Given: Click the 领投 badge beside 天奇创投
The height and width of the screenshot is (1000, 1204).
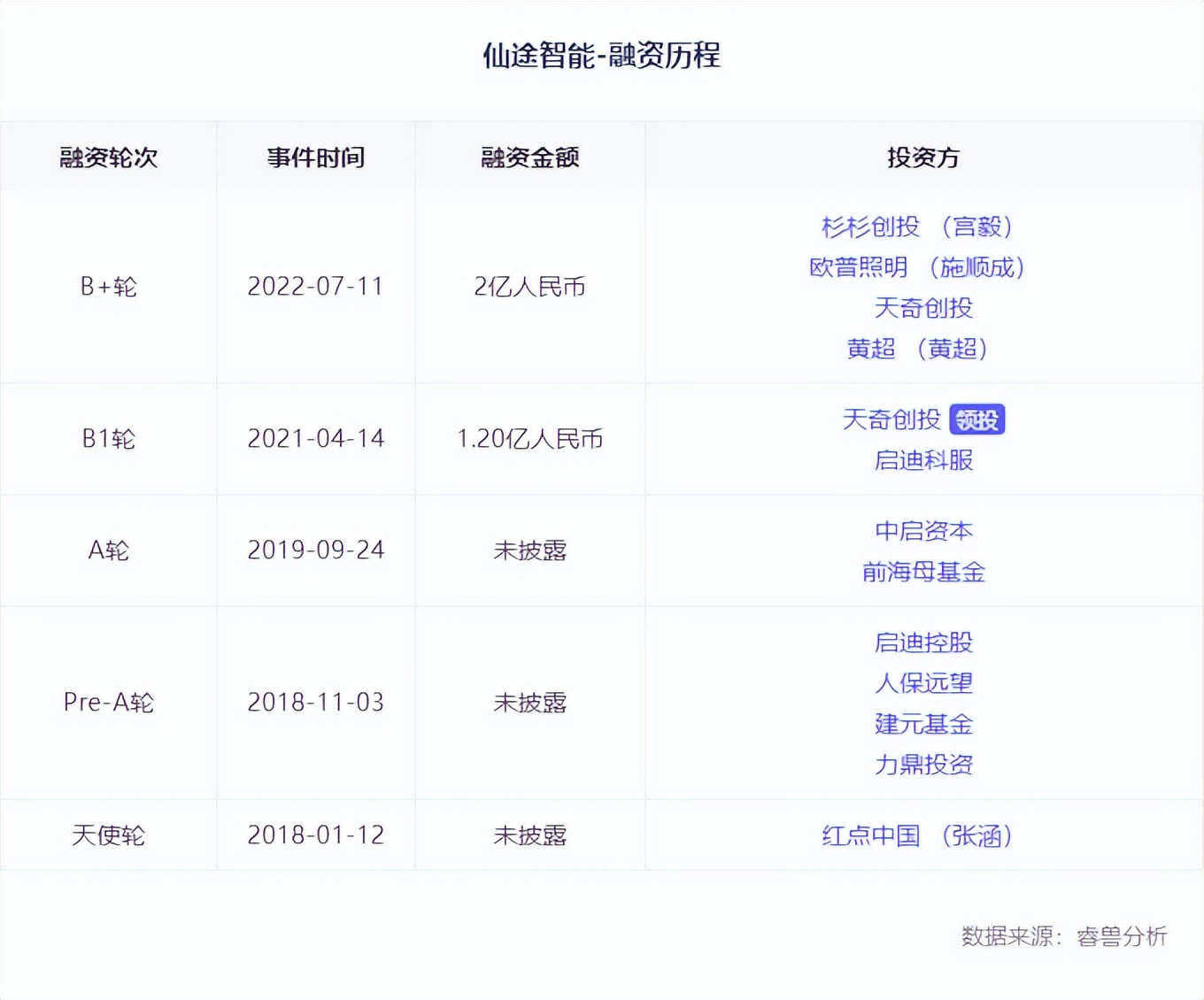Looking at the screenshot, I should point(976,419).
